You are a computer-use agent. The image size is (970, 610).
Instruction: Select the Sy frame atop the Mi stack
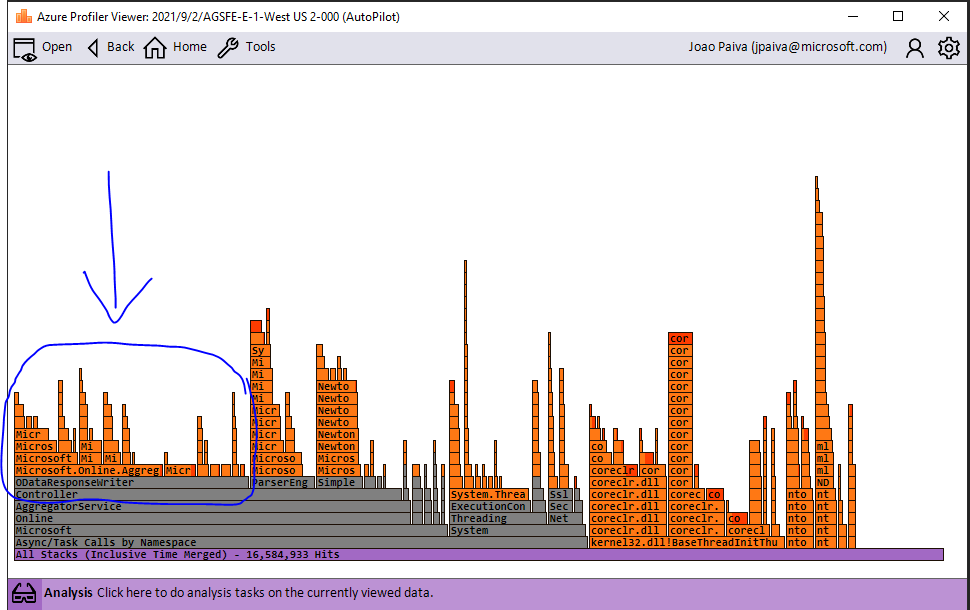(x=260, y=351)
